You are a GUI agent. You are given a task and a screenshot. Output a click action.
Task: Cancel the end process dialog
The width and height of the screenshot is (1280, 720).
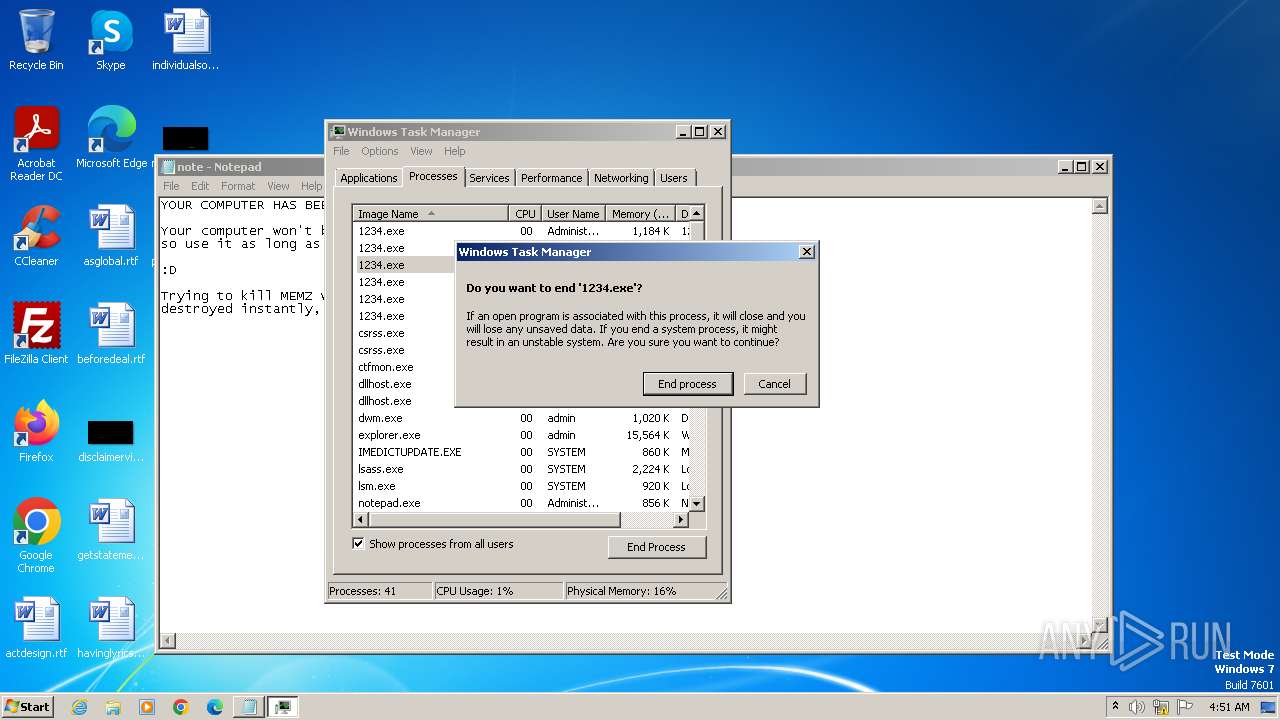(774, 384)
